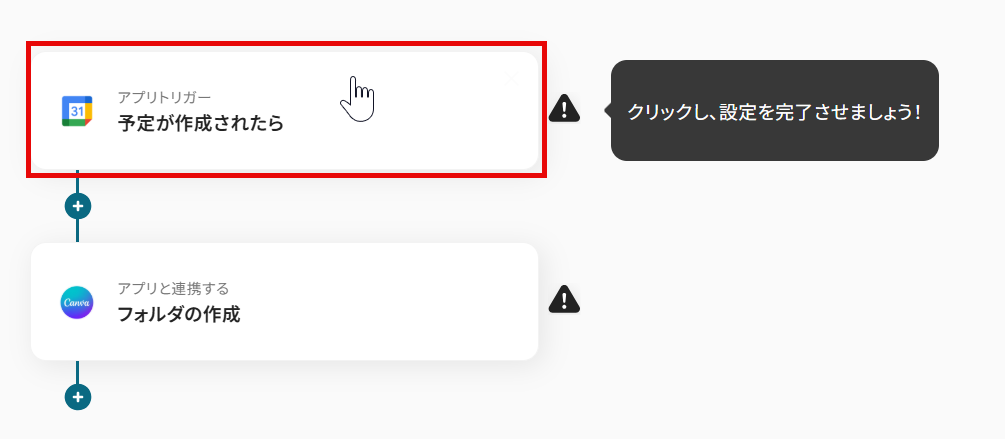Click the クリックし、設定を完了させましょう! tooltip
The image size is (1005, 439).
point(774,110)
